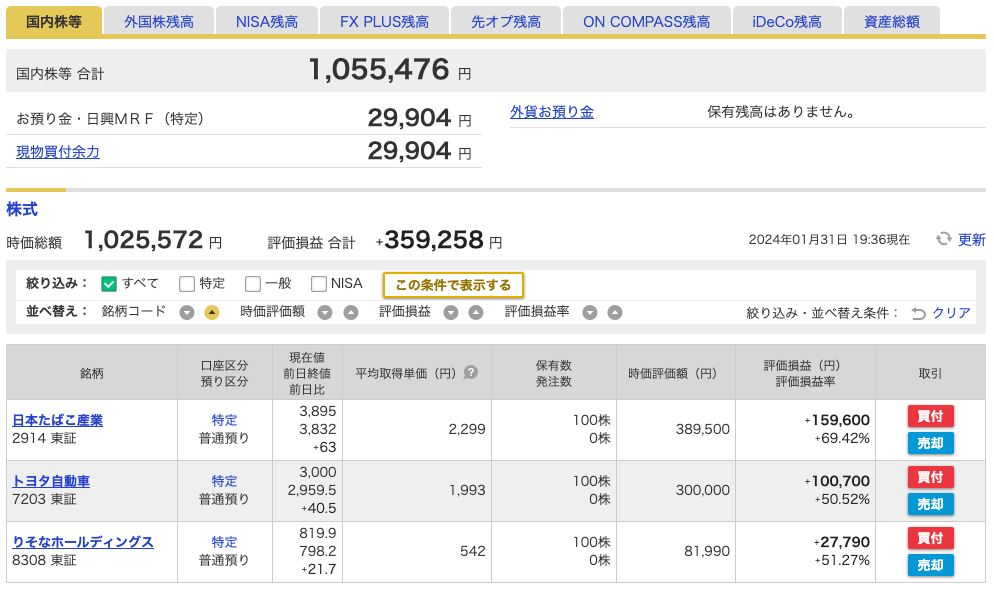994x591 pixels.
Task: Click 8308 東証 code text
Action: [44, 560]
